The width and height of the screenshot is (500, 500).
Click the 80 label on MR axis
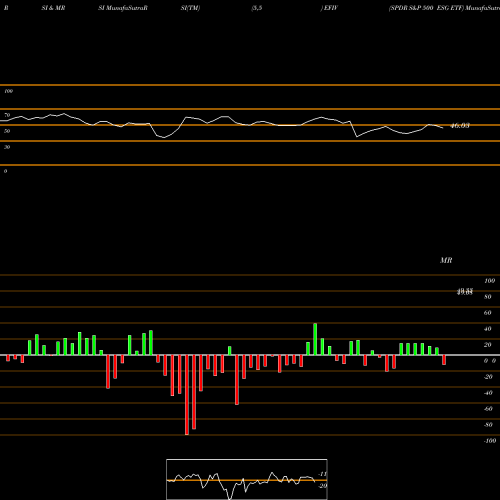point(488,297)
